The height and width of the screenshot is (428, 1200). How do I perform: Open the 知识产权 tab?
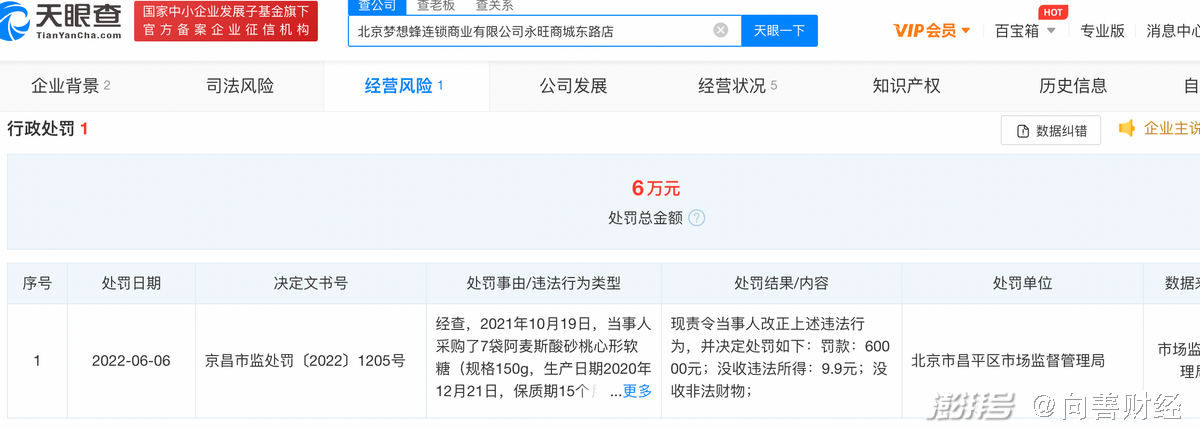point(906,86)
